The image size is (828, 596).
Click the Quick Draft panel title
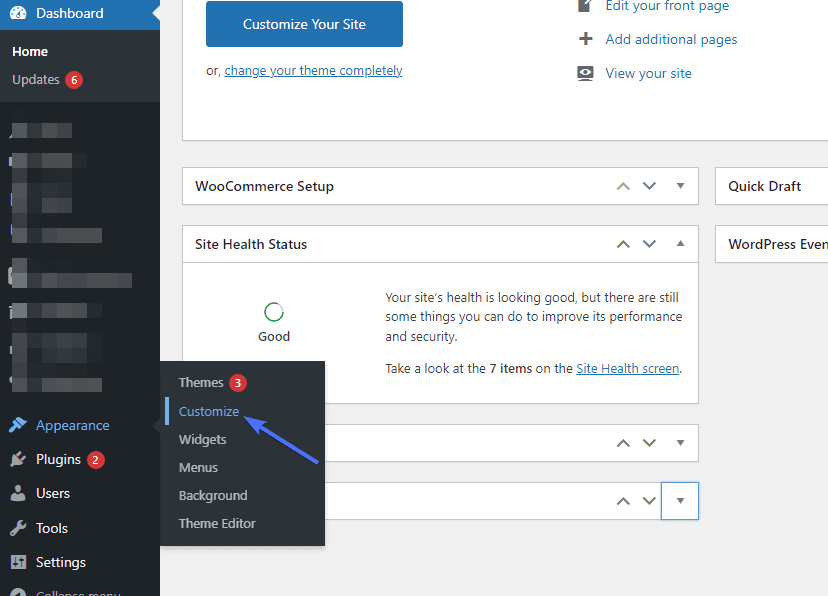(x=765, y=186)
